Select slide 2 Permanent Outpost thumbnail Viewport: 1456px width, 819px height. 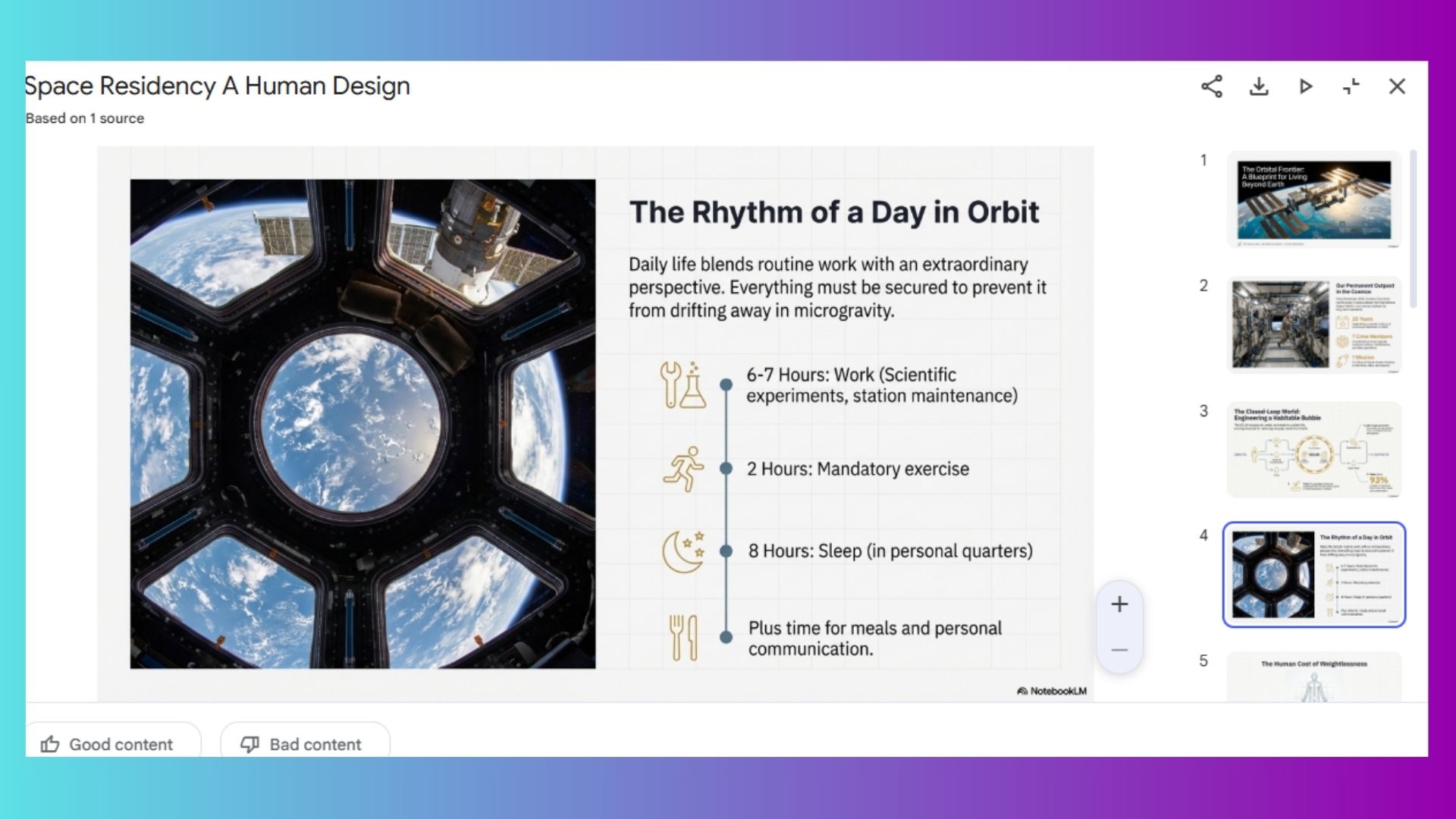coord(1313,325)
